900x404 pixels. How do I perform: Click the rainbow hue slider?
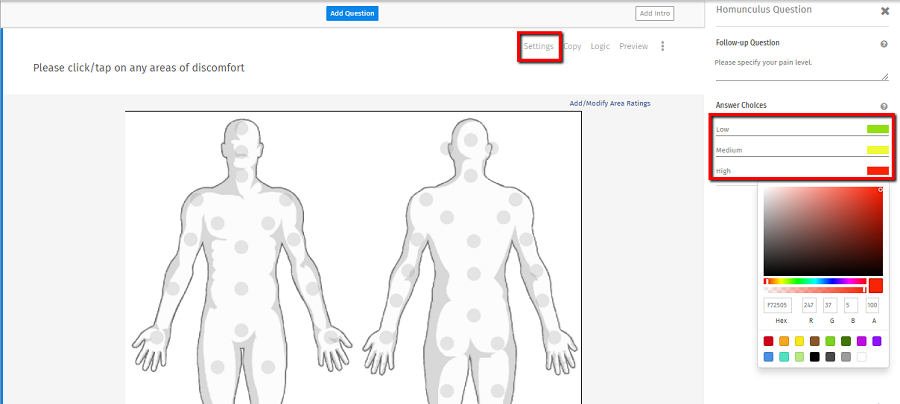pos(814,281)
